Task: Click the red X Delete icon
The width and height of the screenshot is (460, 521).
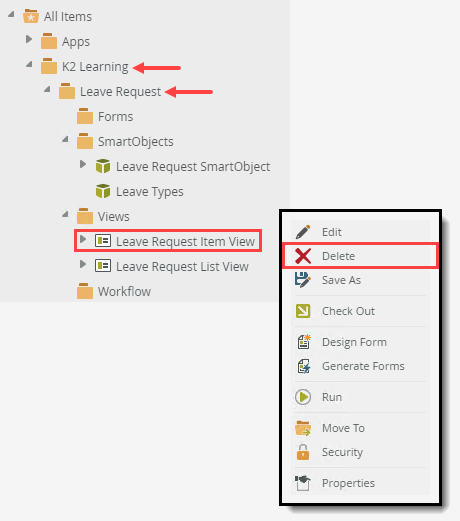Action: click(x=303, y=256)
